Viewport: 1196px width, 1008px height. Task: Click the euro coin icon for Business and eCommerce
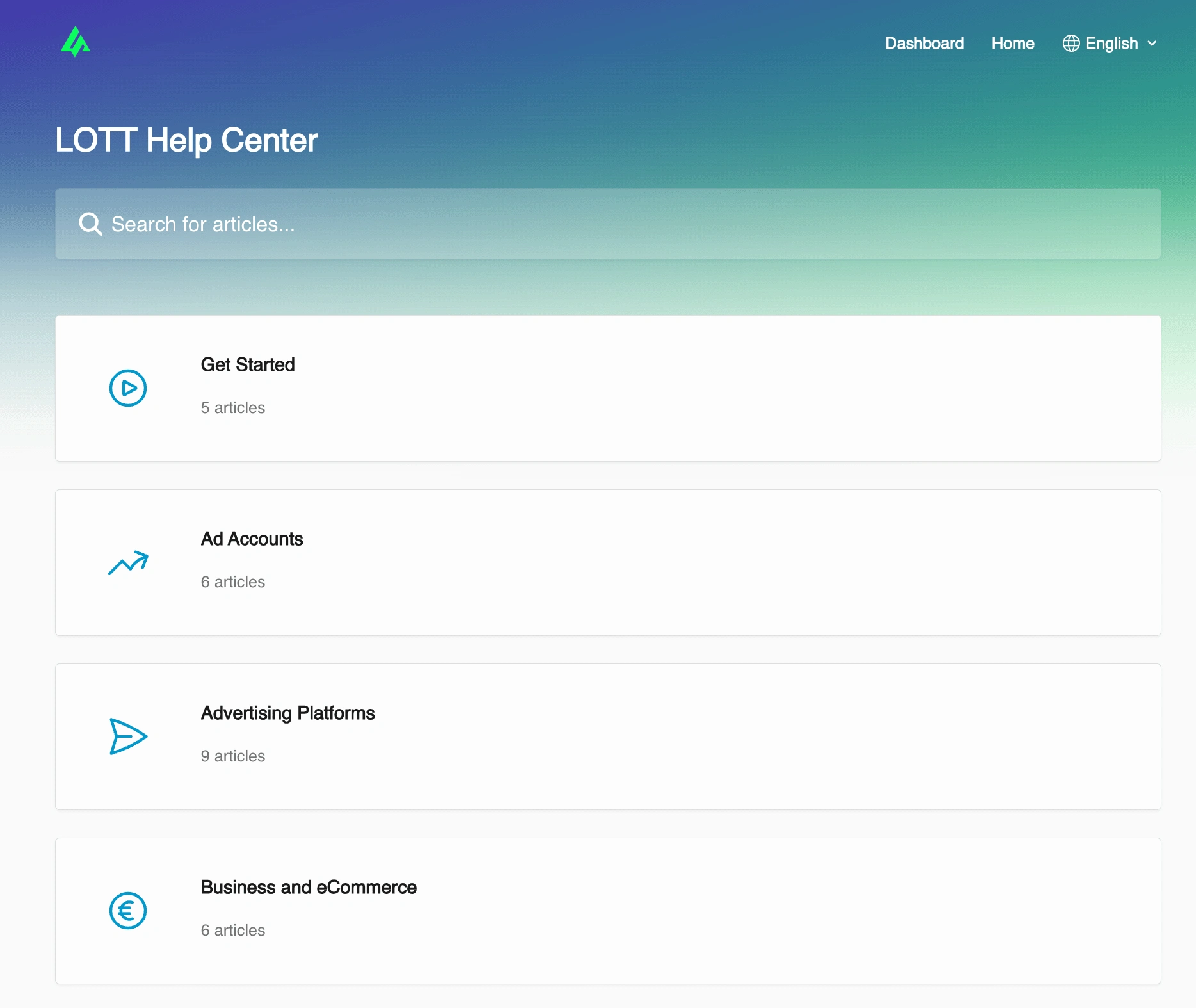pos(128,911)
